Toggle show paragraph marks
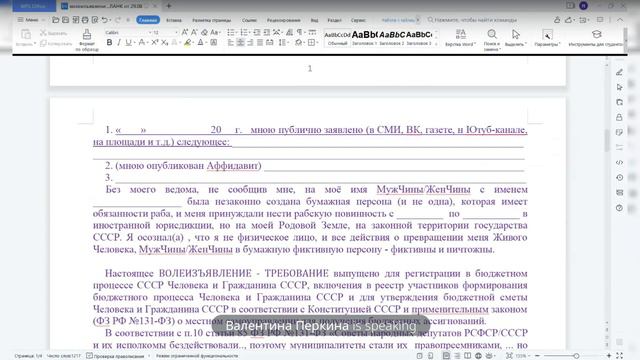The width and height of the screenshot is (640, 360). tap(300, 32)
